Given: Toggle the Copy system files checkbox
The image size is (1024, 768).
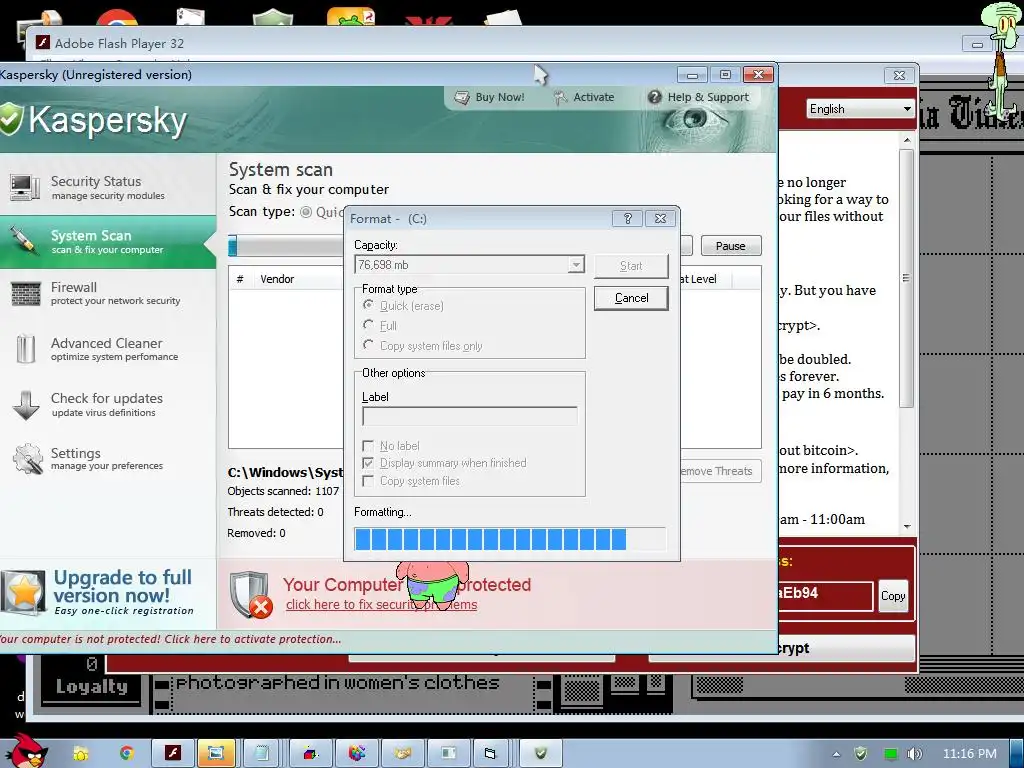Looking at the screenshot, I should tap(368, 481).
